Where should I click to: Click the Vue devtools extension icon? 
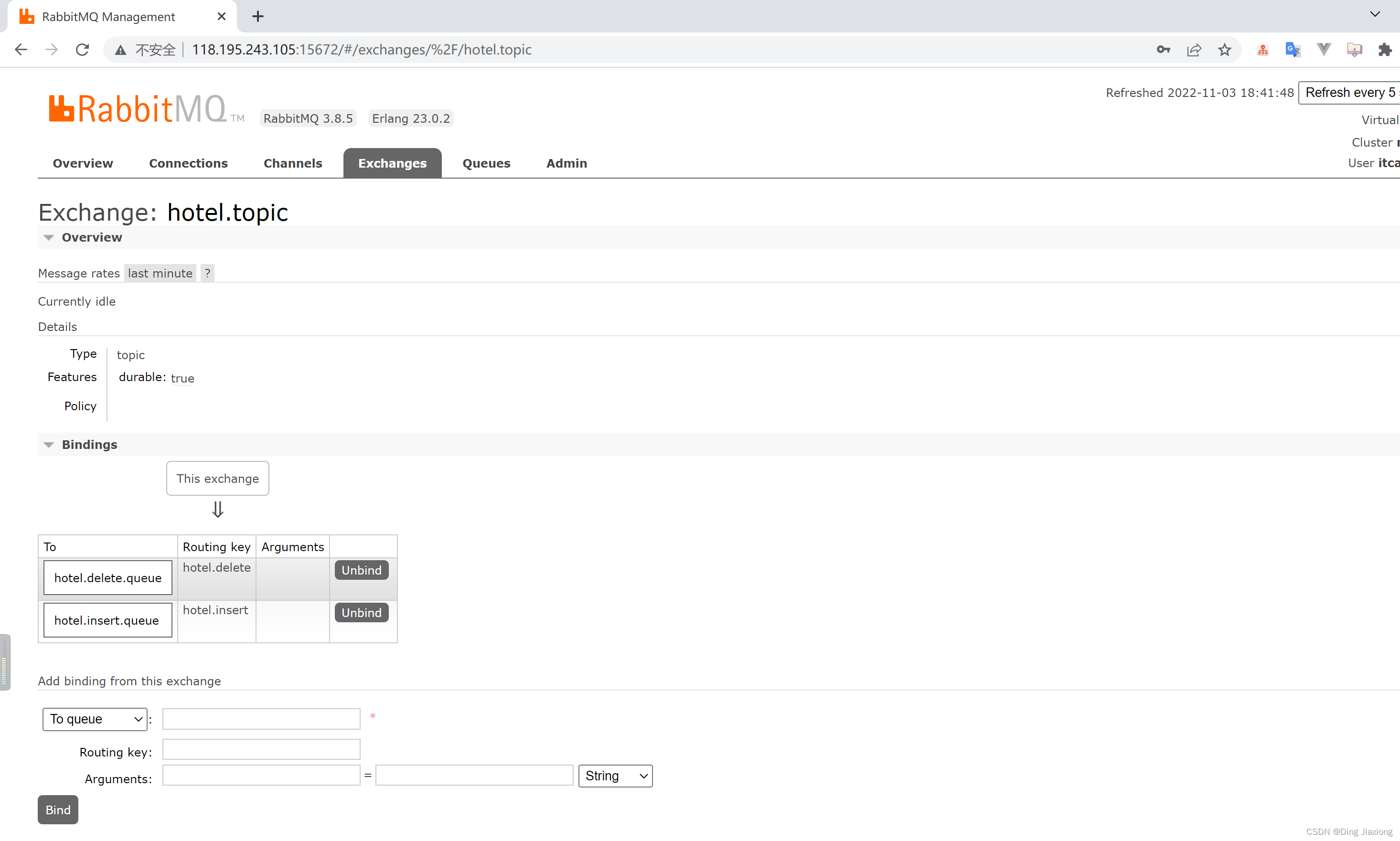pos(1324,50)
